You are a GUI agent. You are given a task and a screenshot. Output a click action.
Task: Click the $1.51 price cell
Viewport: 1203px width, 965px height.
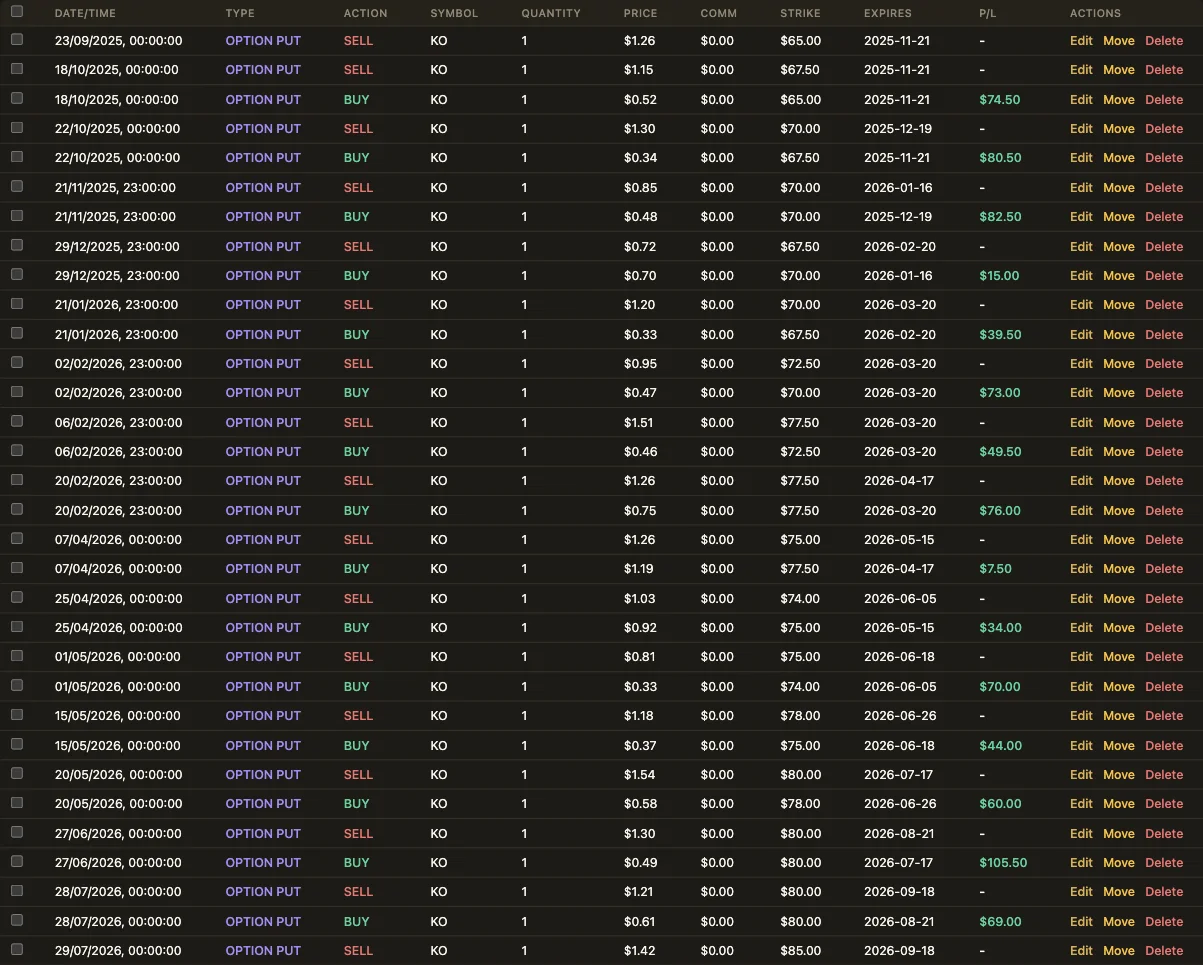tap(639, 423)
